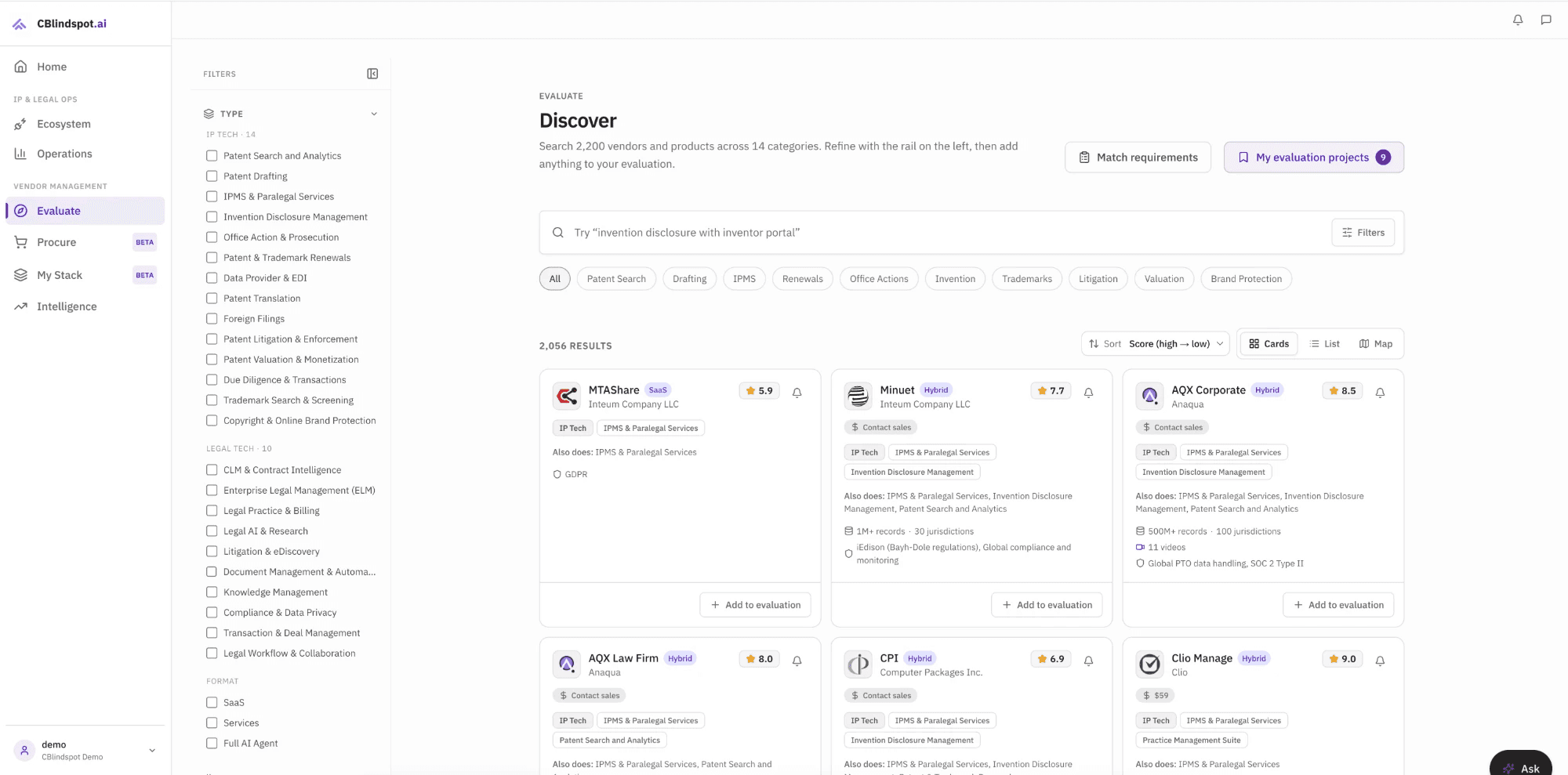Open the chat message icon in top bar

tap(1546, 20)
